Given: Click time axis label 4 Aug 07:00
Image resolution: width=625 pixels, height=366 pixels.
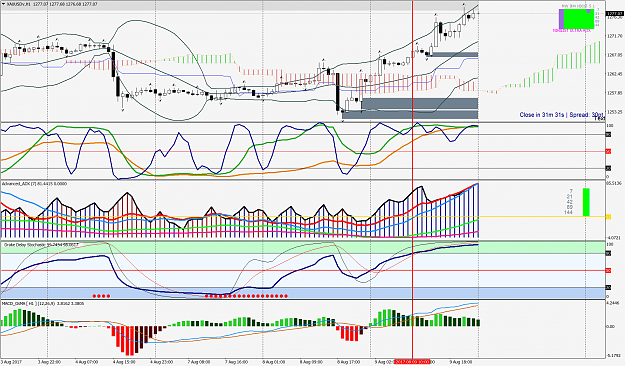Looking at the screenshot, I should point(86,362).
